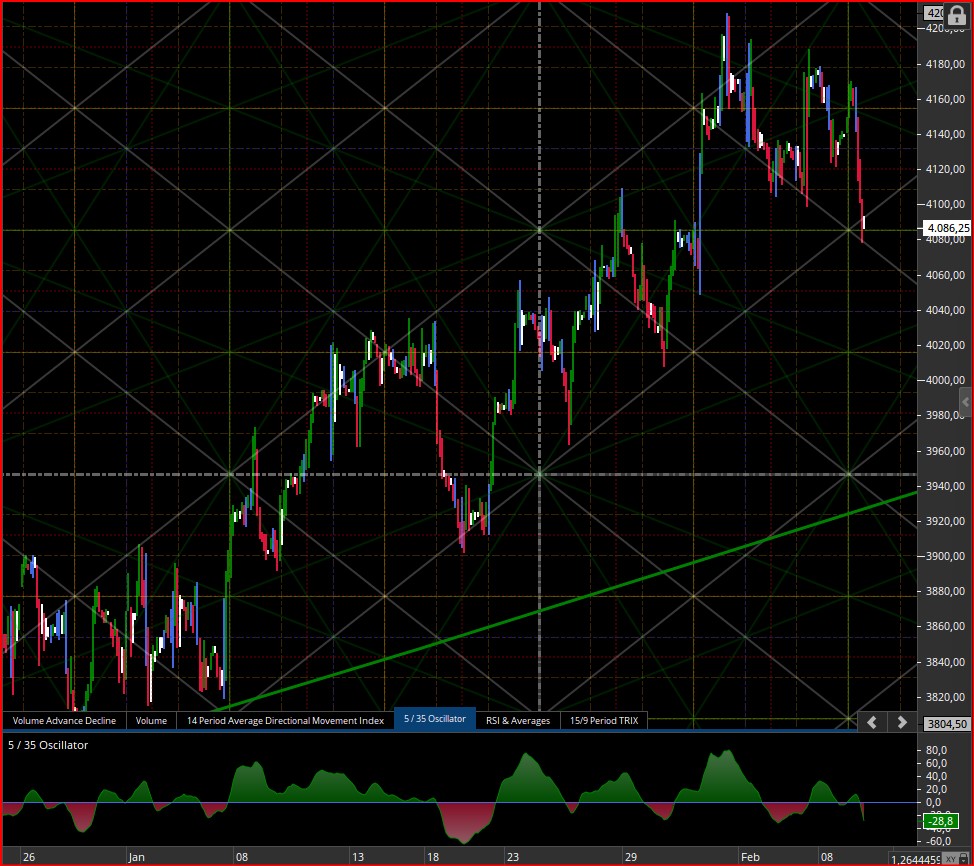
Task: Click the 5 / 35 Oscillator panel title
Action: (48, 745)
